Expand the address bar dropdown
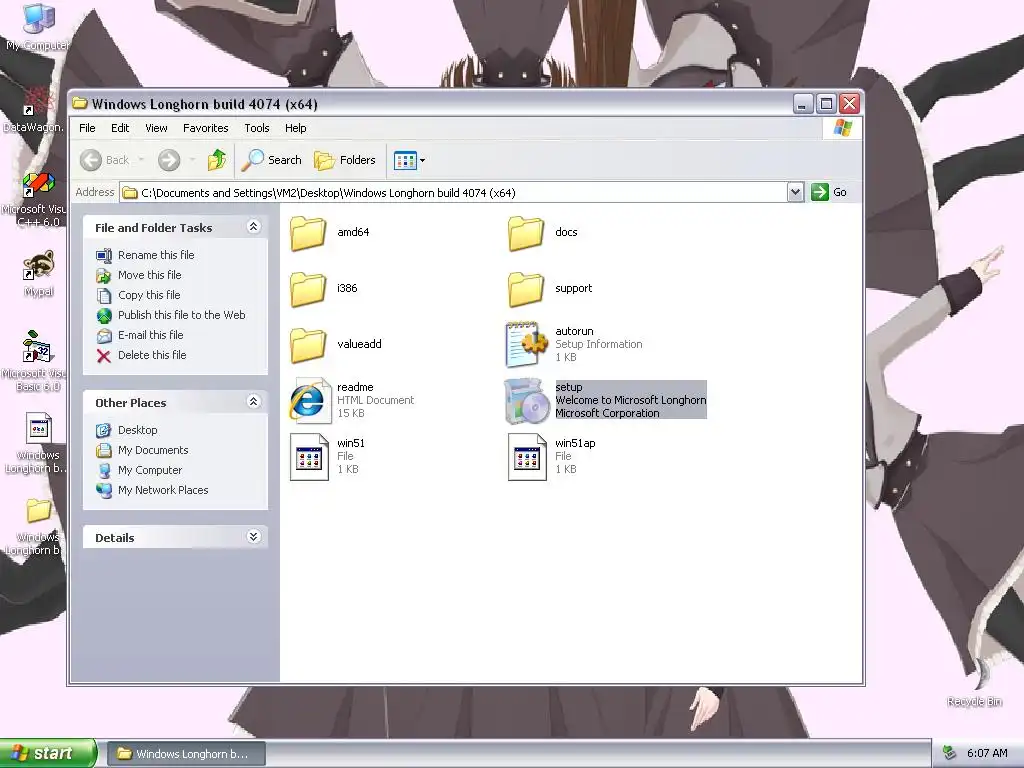The width and height of the screenshot is (1024, 768). tap(795, 192)
